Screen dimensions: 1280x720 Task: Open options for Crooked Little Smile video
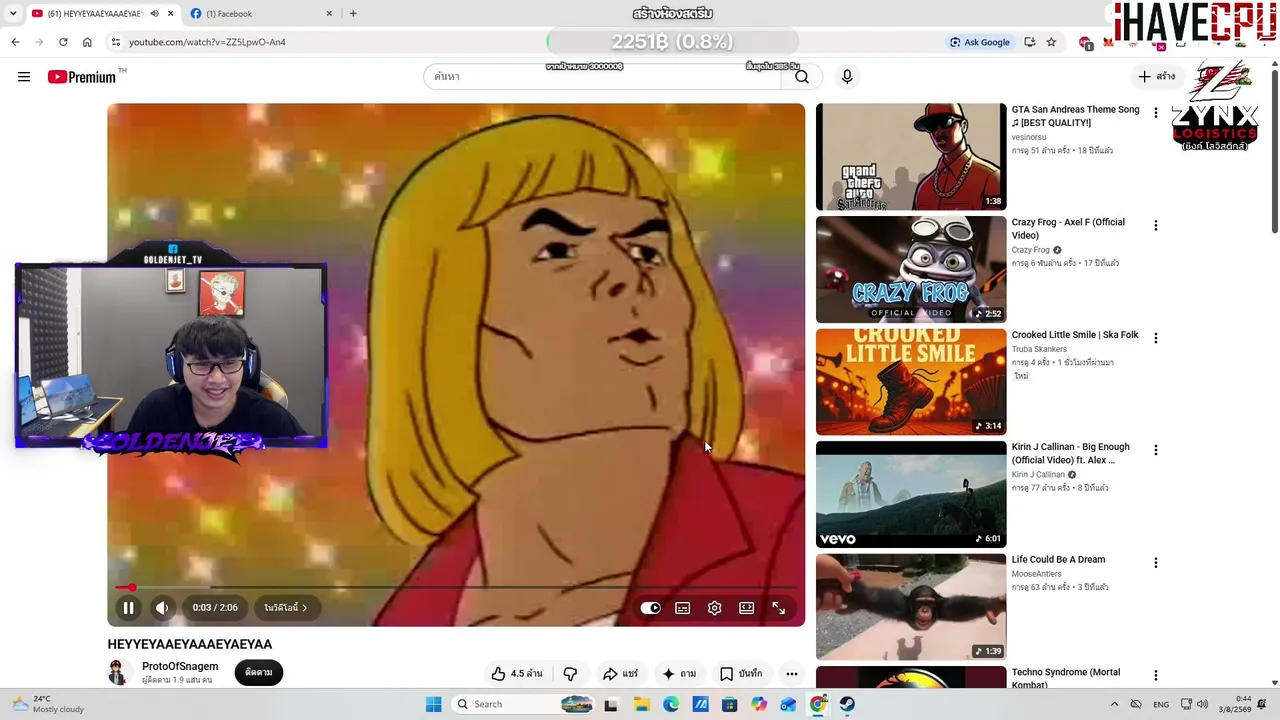point(1156,338)
